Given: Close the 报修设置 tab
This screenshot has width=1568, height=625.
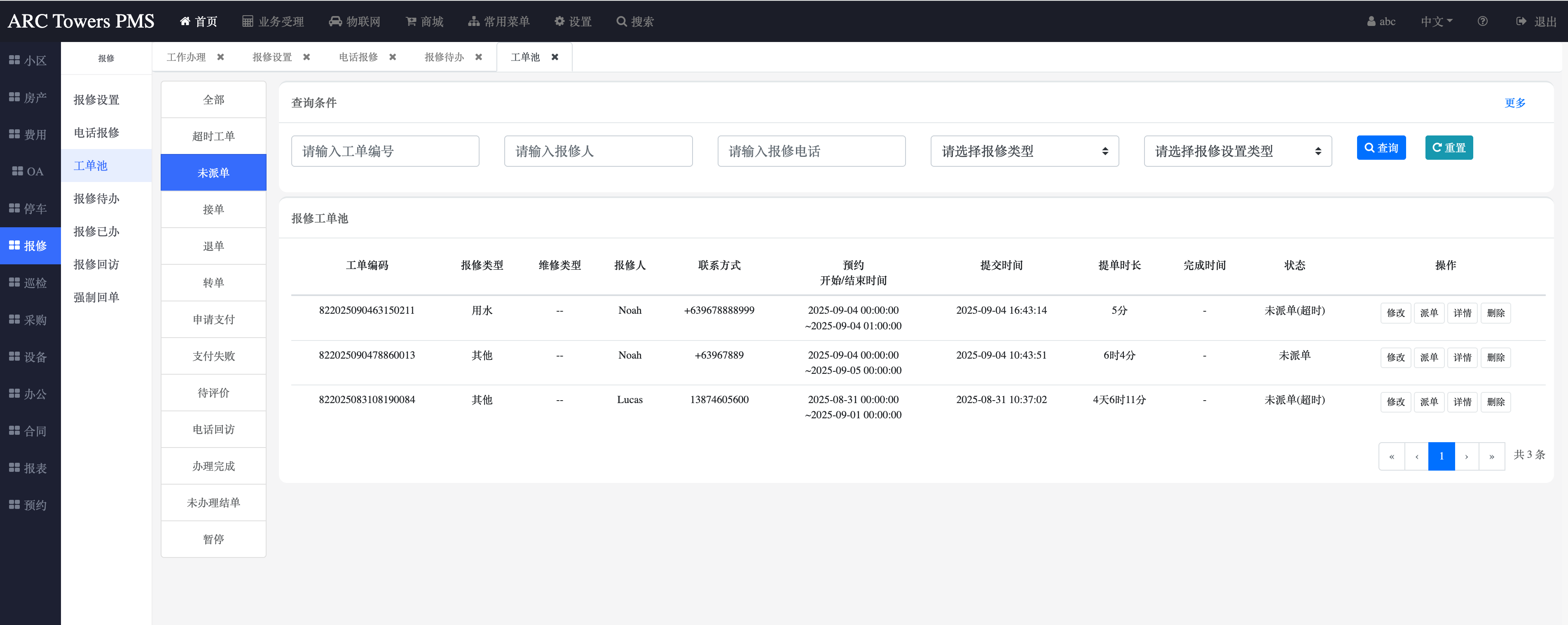Looking at the screenshot, I should [307, 57].
